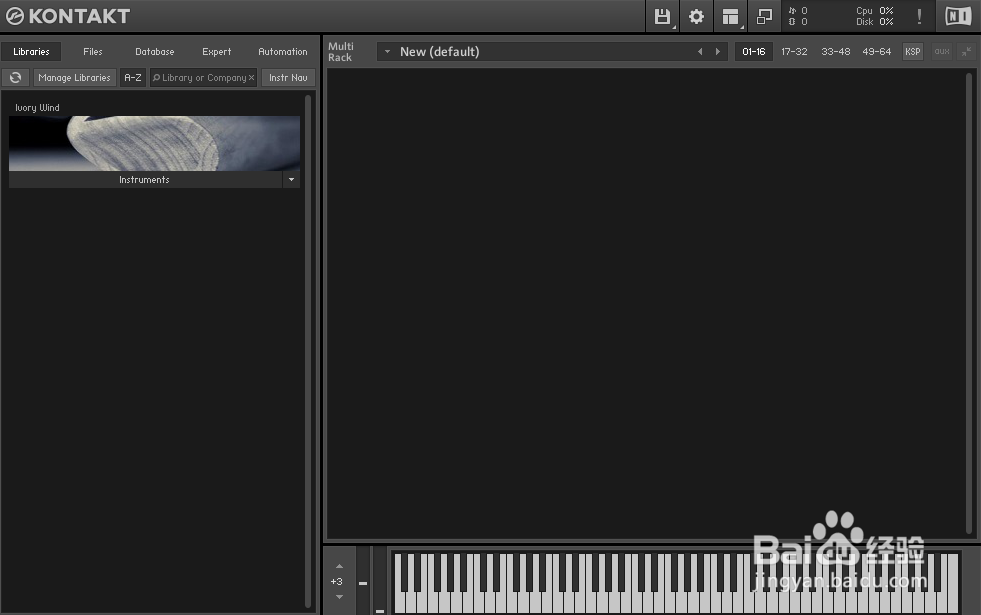Screen dimensions: 981x615
Task: Click the exclamation panic button
Action: coord(919,16)
